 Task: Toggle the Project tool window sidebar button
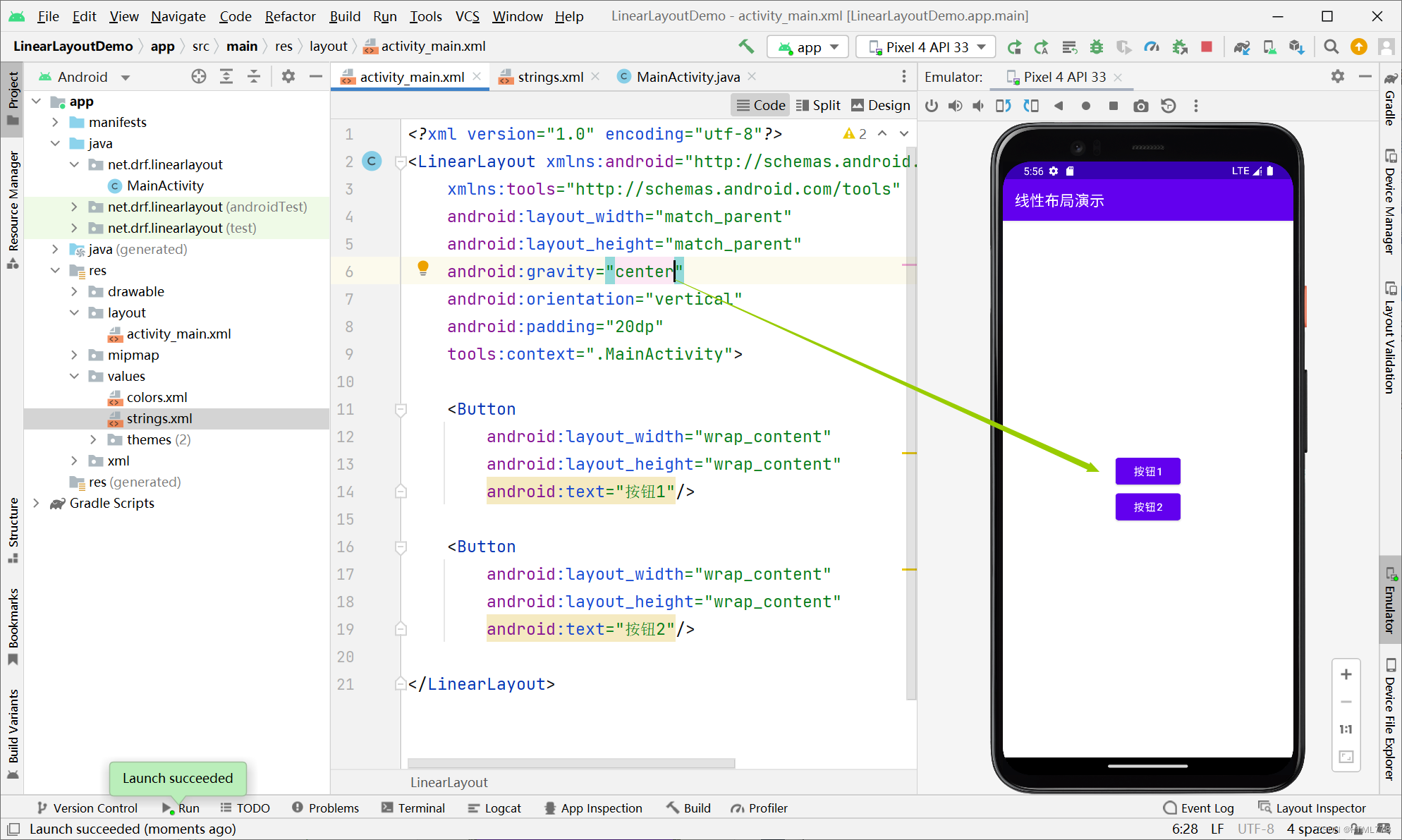[x=13, y=98]
